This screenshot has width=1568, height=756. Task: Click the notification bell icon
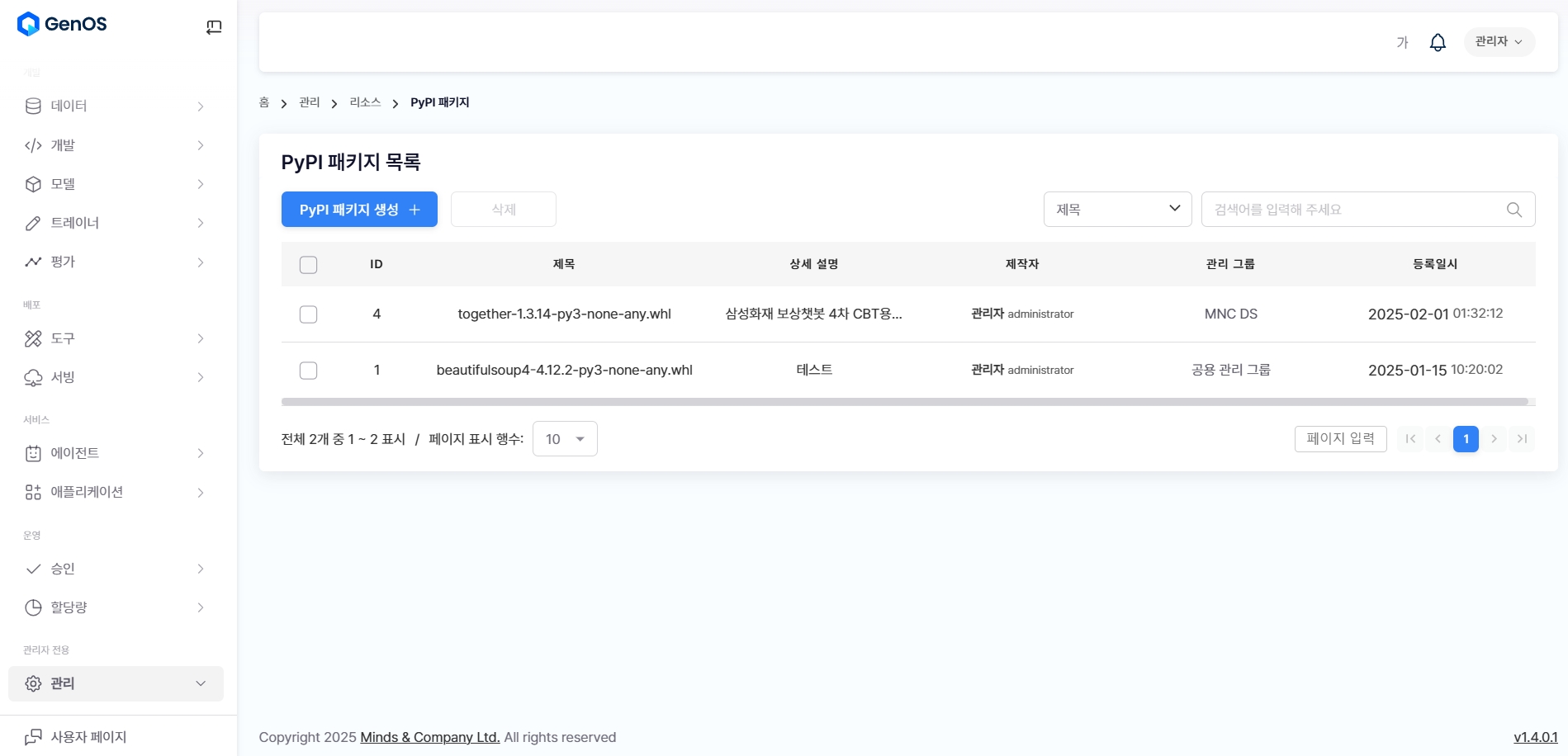tap(1438, 42)
